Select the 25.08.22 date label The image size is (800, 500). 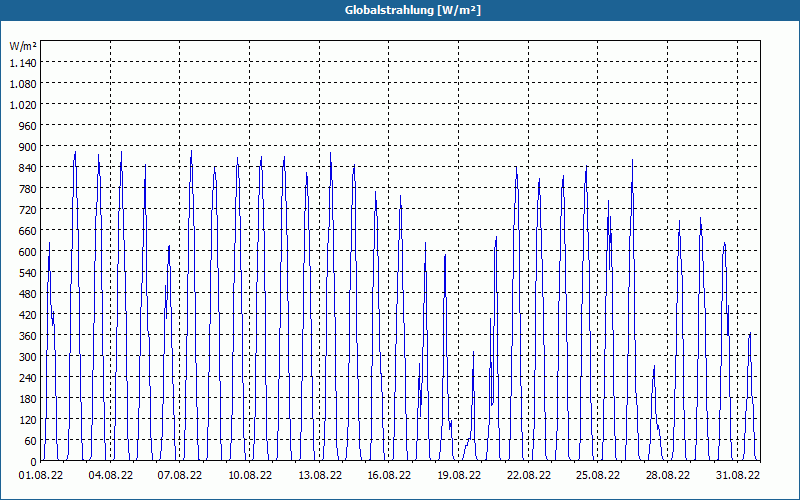[597, 475]
